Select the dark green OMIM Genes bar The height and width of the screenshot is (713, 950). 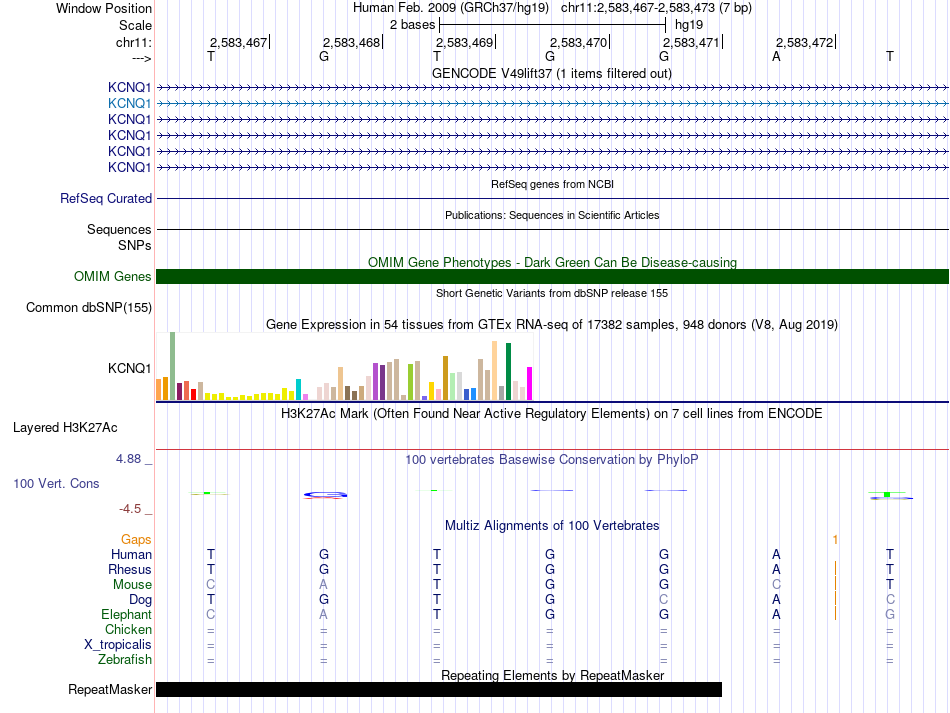click(552, 277)
